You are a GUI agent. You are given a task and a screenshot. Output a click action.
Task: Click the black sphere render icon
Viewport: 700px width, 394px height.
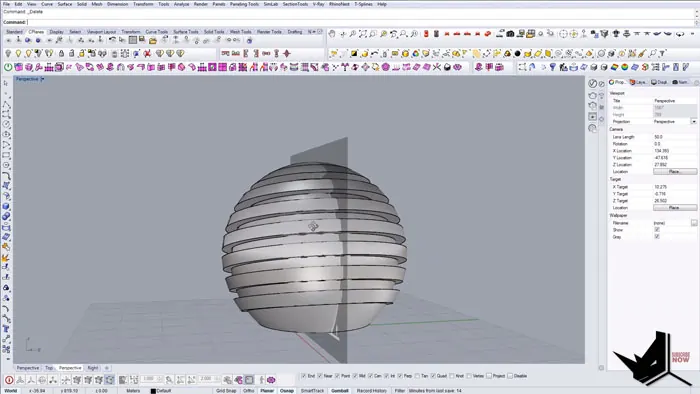point(518,54)
